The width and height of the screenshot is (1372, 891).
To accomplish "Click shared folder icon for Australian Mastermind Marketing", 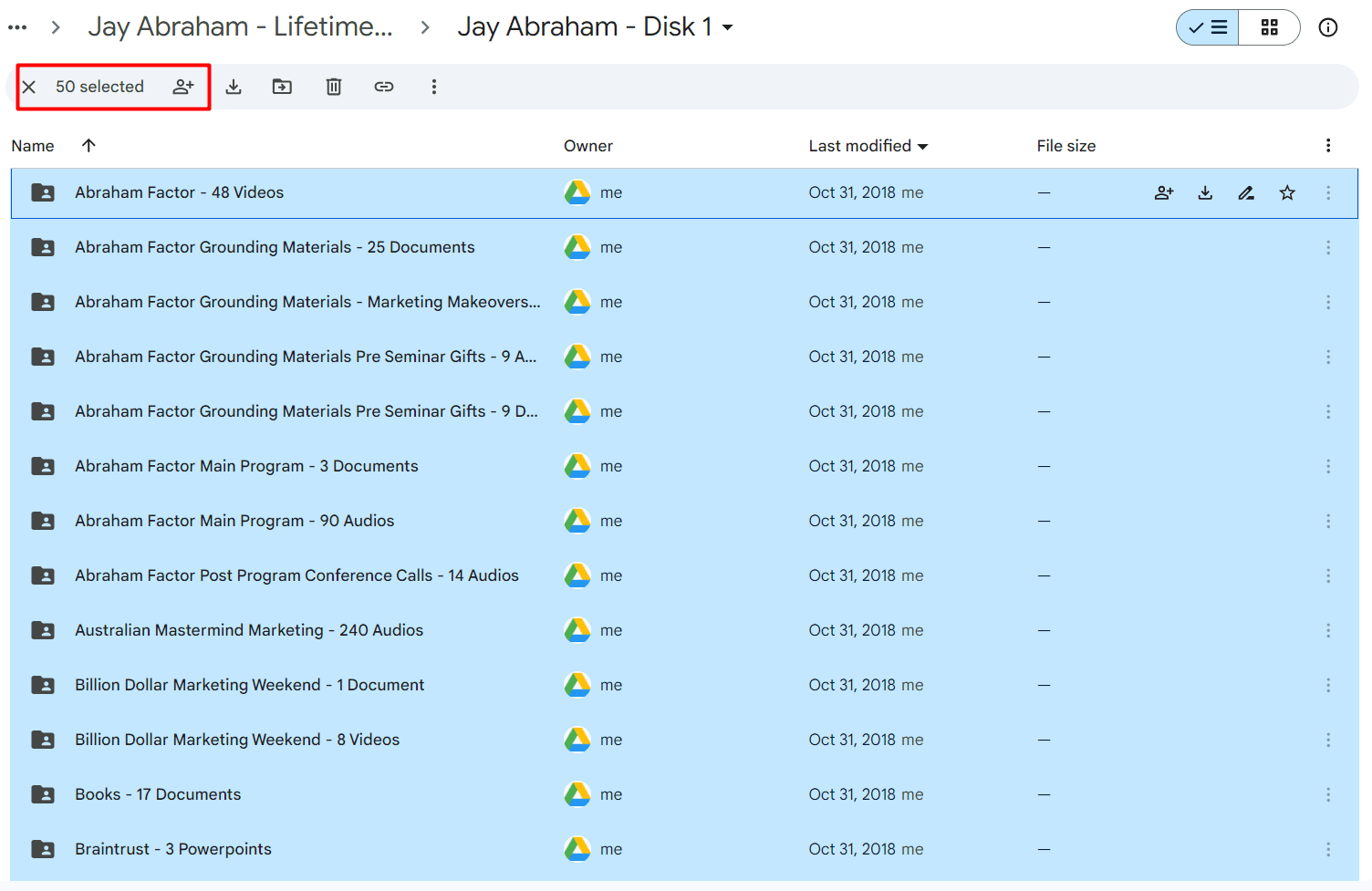I will [43, 630].
